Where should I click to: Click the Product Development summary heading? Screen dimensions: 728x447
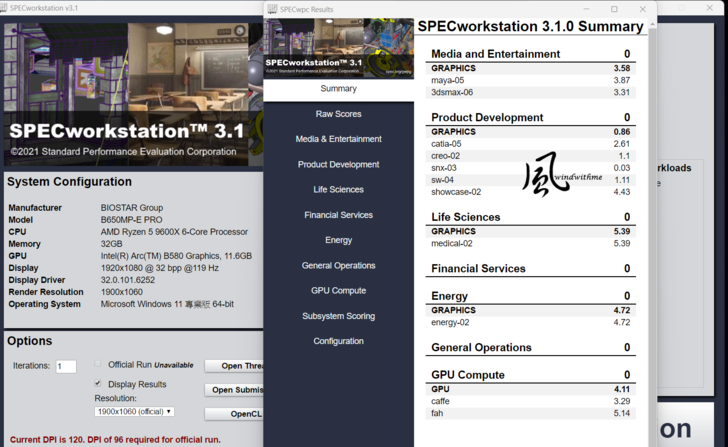click(x=487, y=118)
